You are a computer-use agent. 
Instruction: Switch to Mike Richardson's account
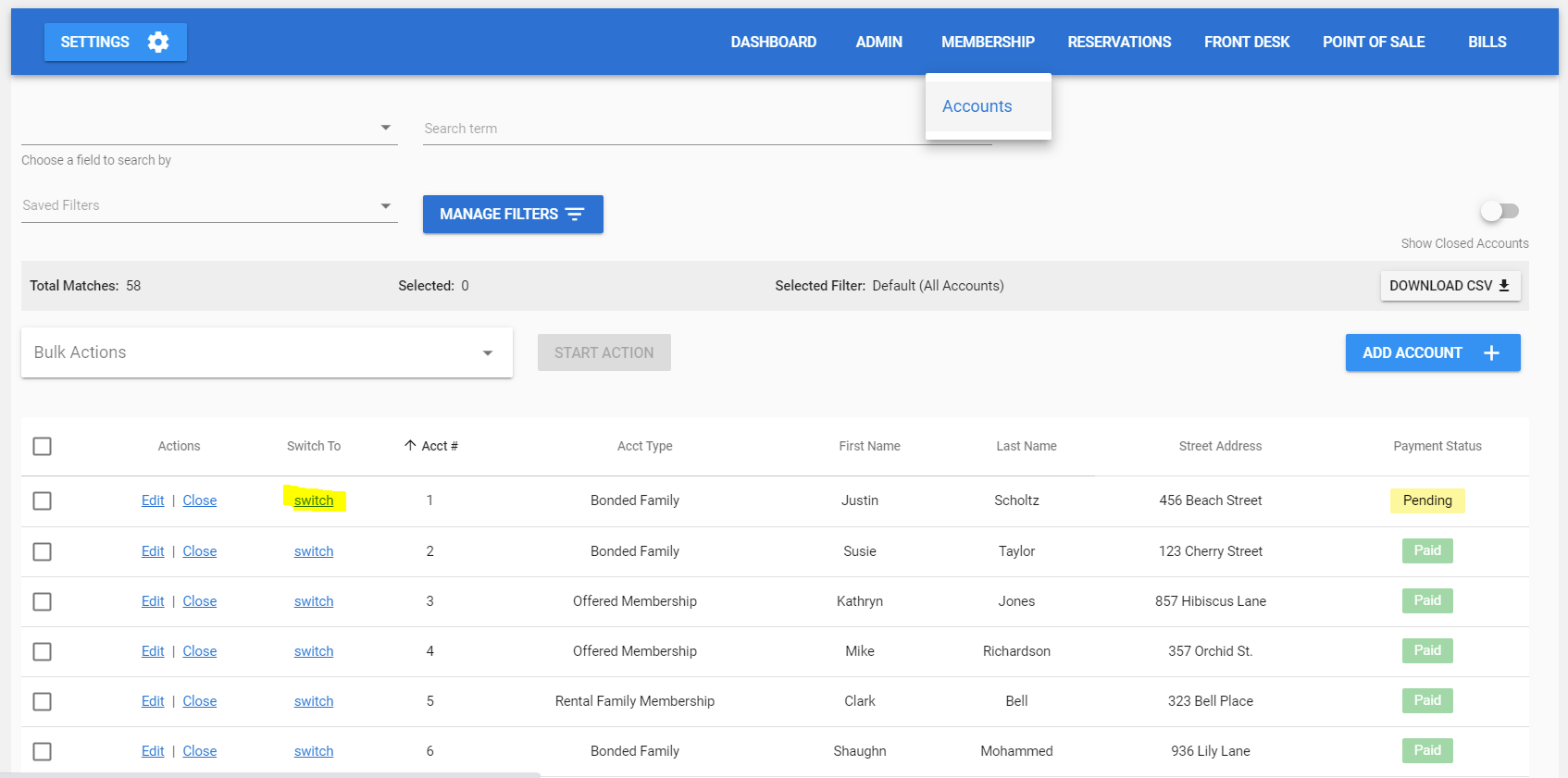click(314, 651)
